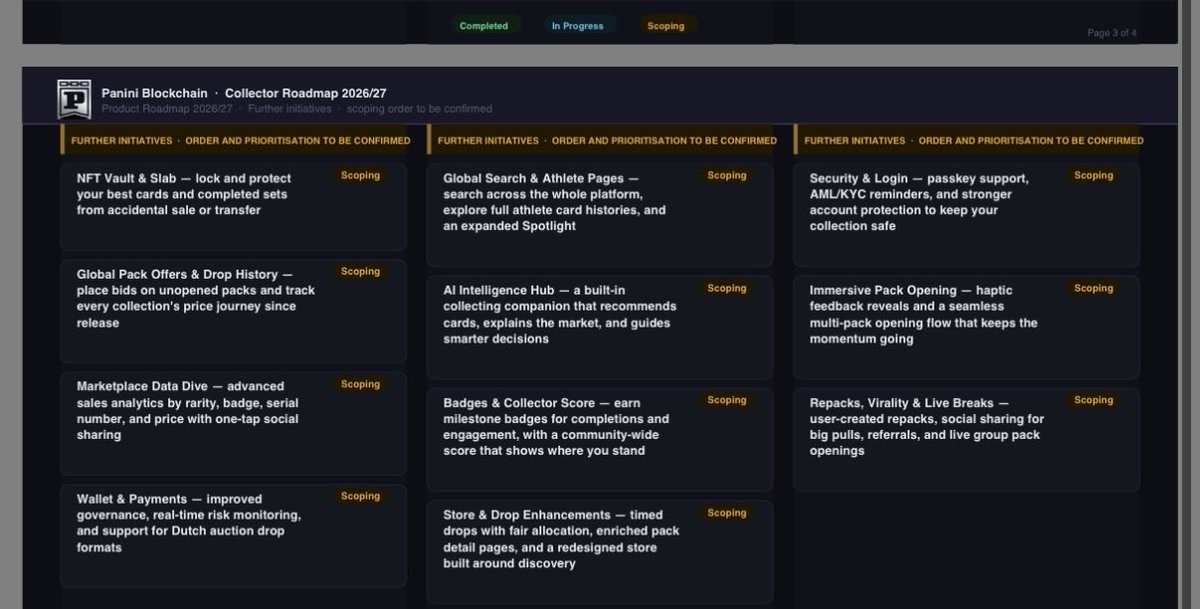Click Scoping badge on Immersive Pack Opening
1200x609 pixels.
pos(1094,288)
